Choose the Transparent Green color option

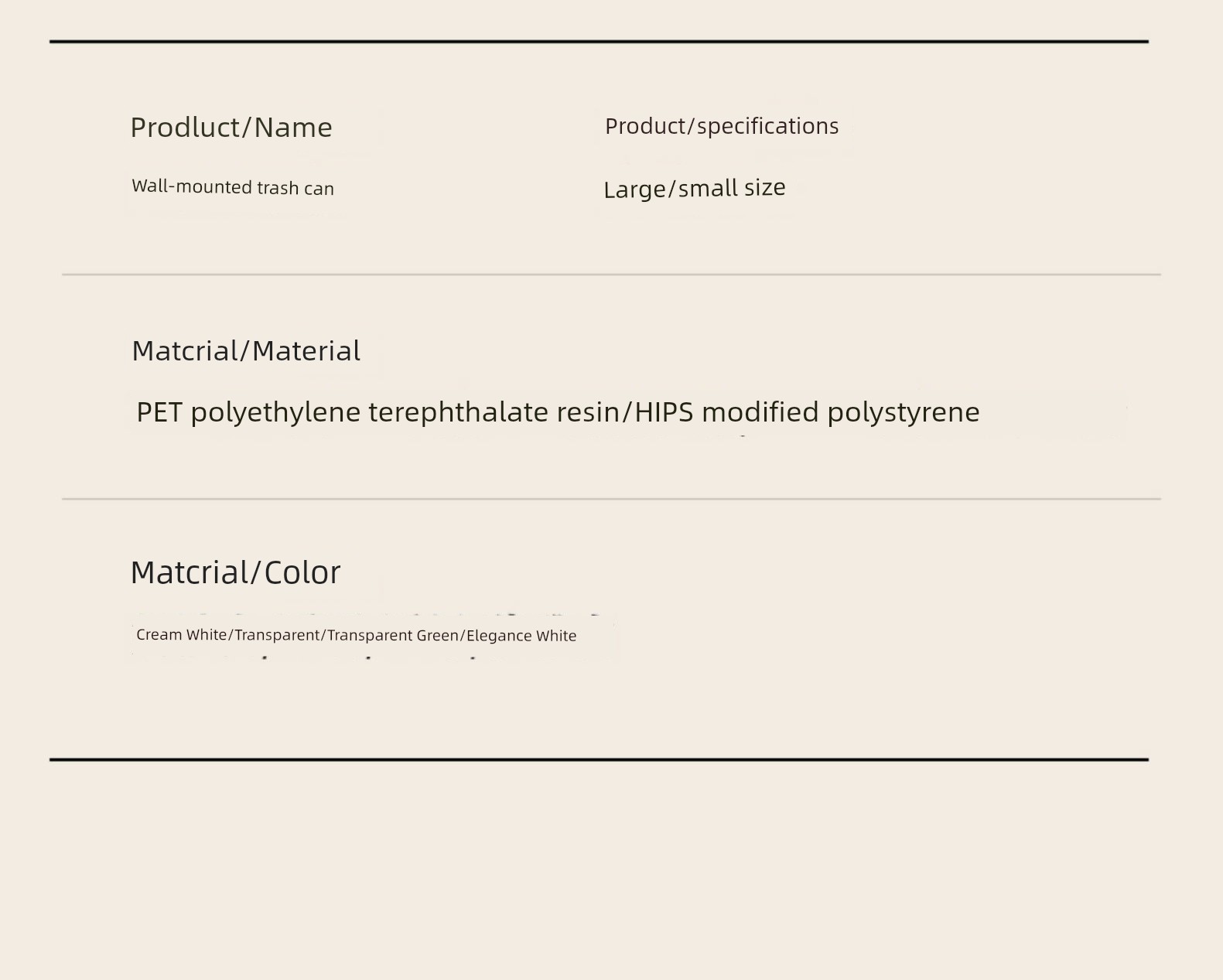(393, 635)
